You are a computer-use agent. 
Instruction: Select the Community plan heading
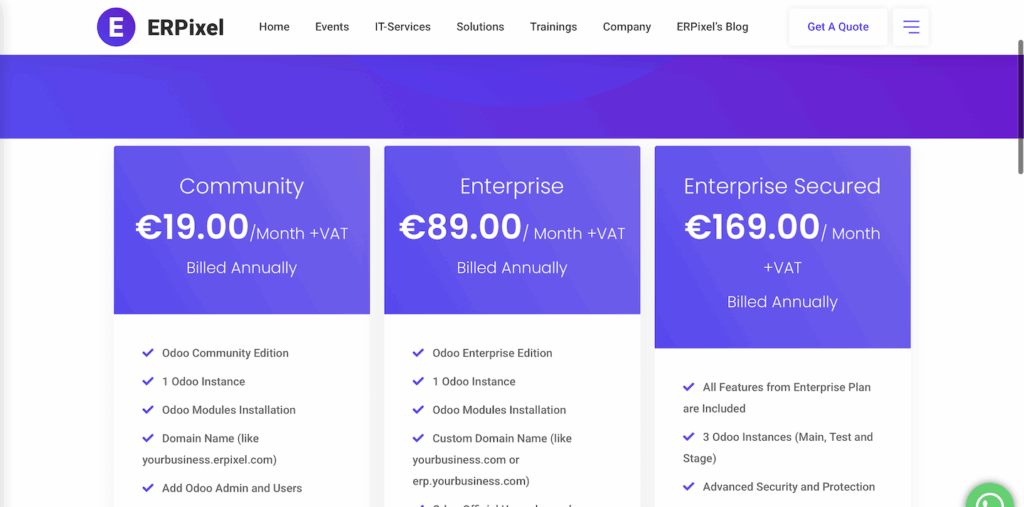tap(242, 186)
